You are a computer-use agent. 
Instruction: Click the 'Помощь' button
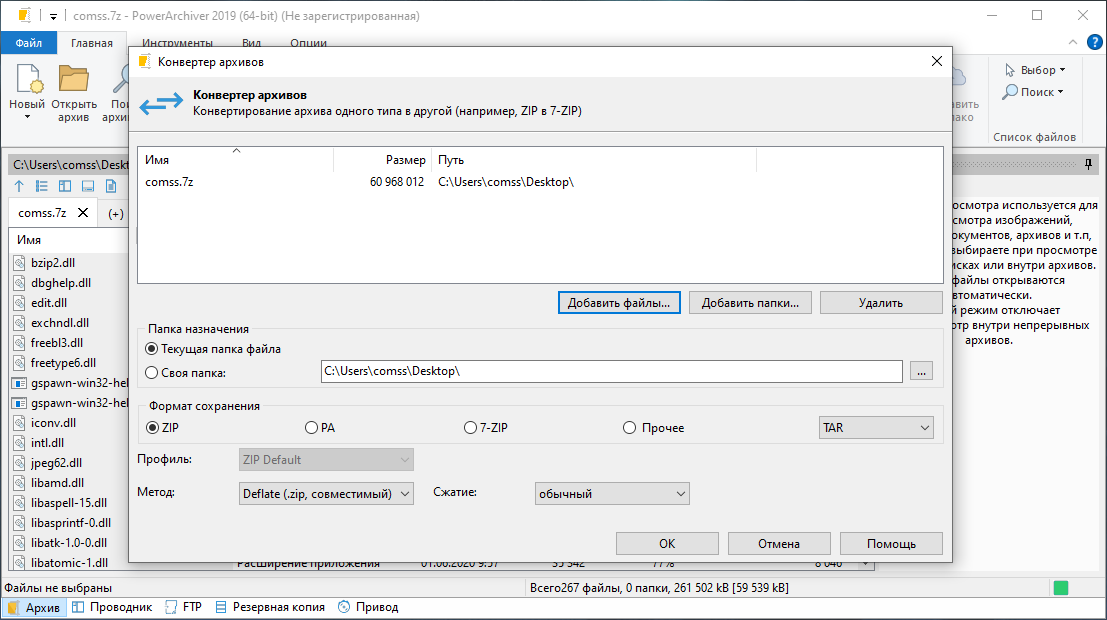[891, 544]
